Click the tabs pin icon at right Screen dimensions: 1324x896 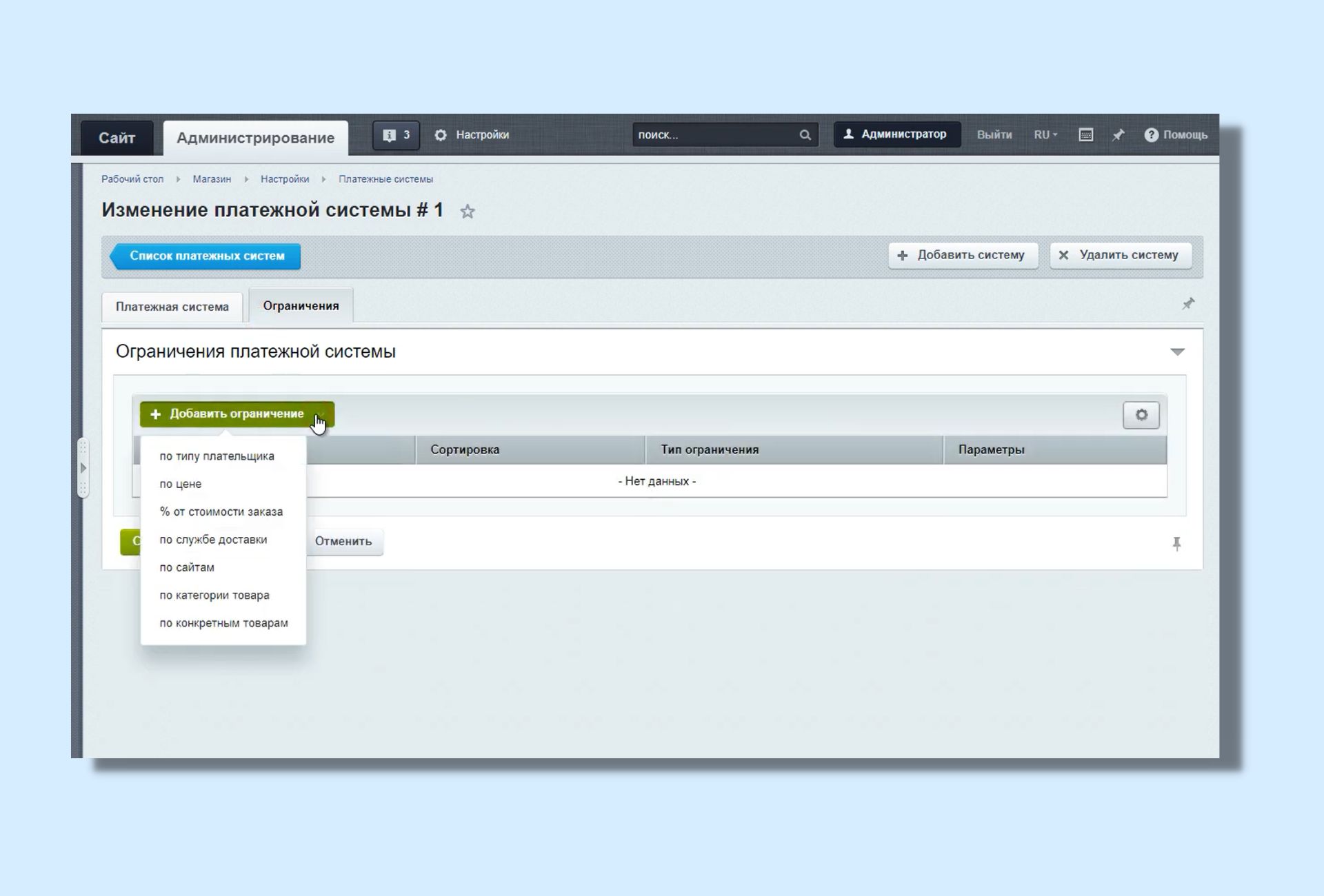click(x=1187, y=304)
